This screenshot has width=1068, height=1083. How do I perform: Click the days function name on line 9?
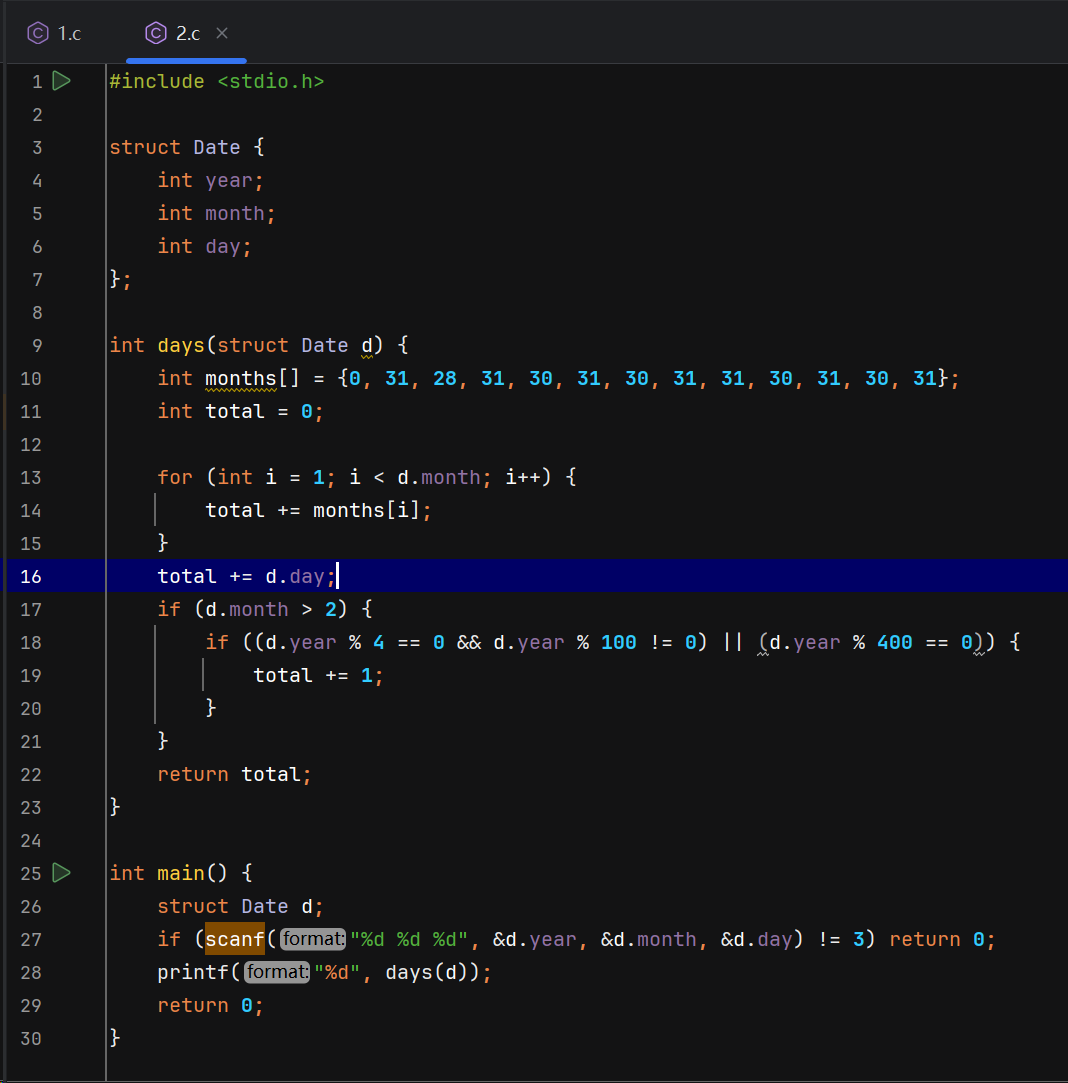point(180,345)
